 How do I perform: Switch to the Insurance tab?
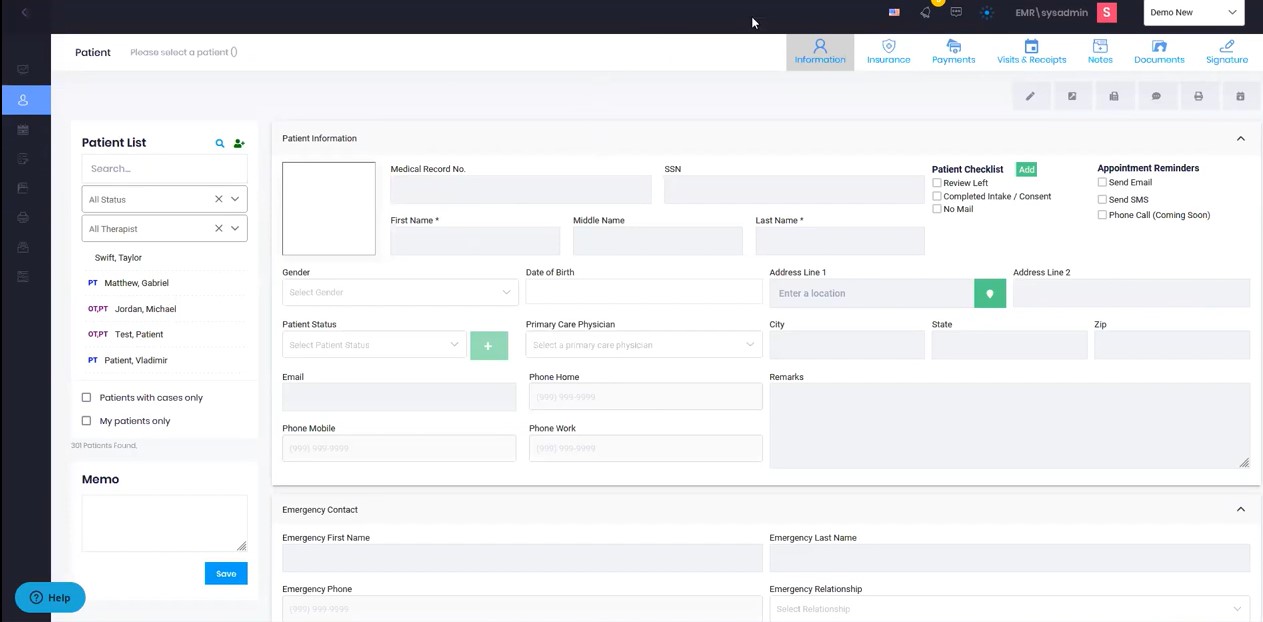coord(888,51)
